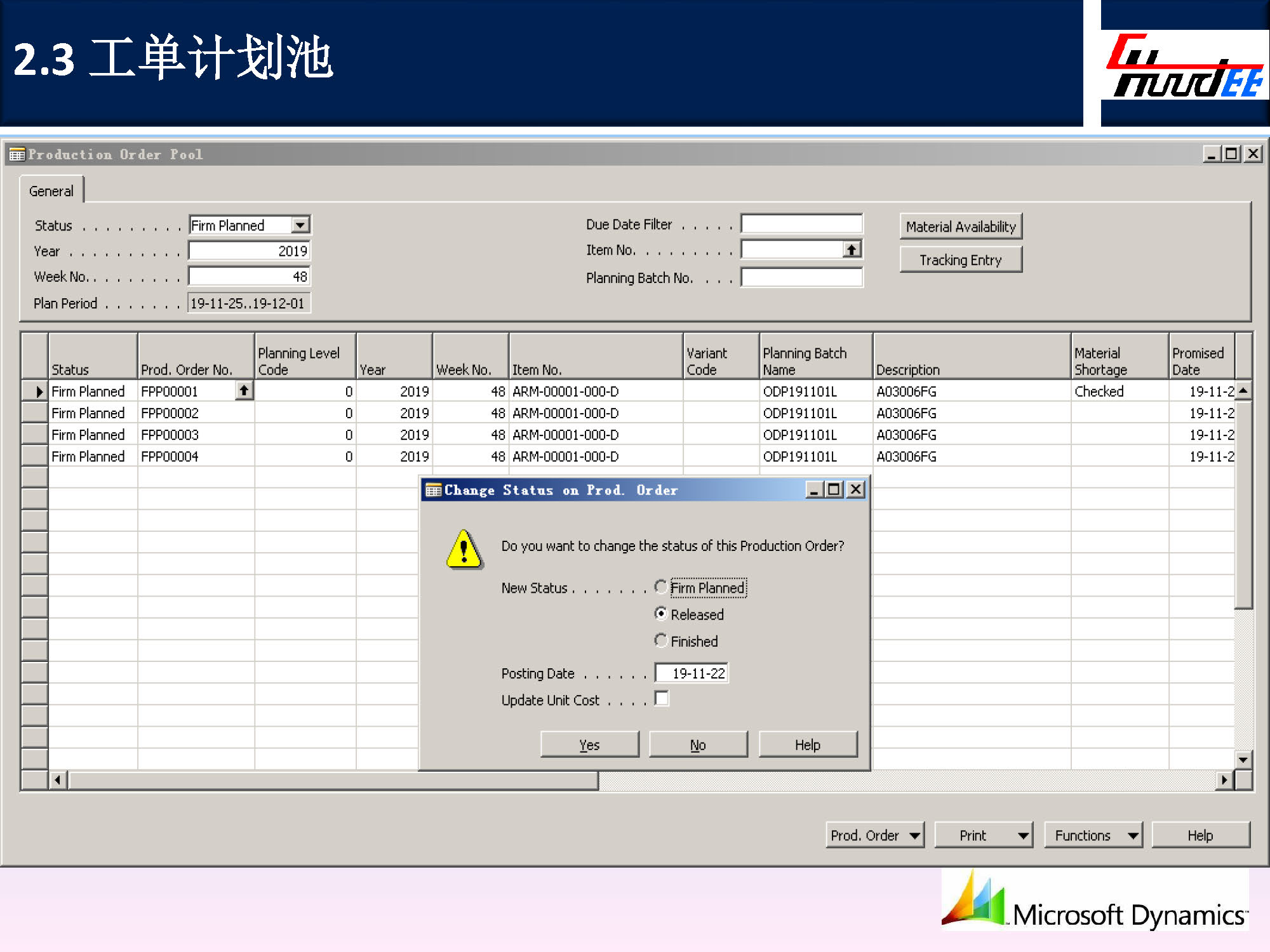Select the Firm Planned radio option
1270x952 pixels.
[x=661, y=587]
